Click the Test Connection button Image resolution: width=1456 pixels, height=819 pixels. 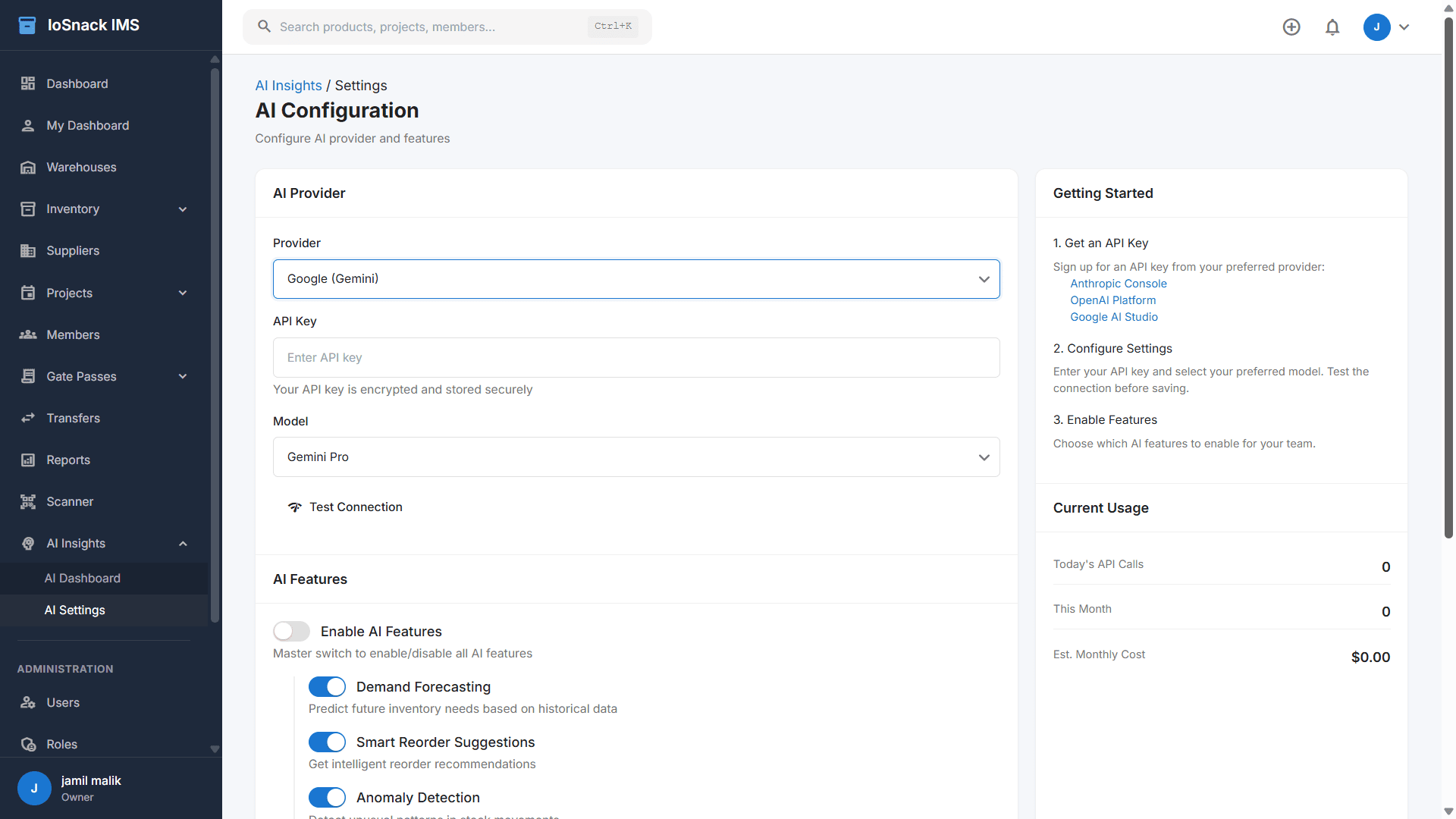click(345, 507)
